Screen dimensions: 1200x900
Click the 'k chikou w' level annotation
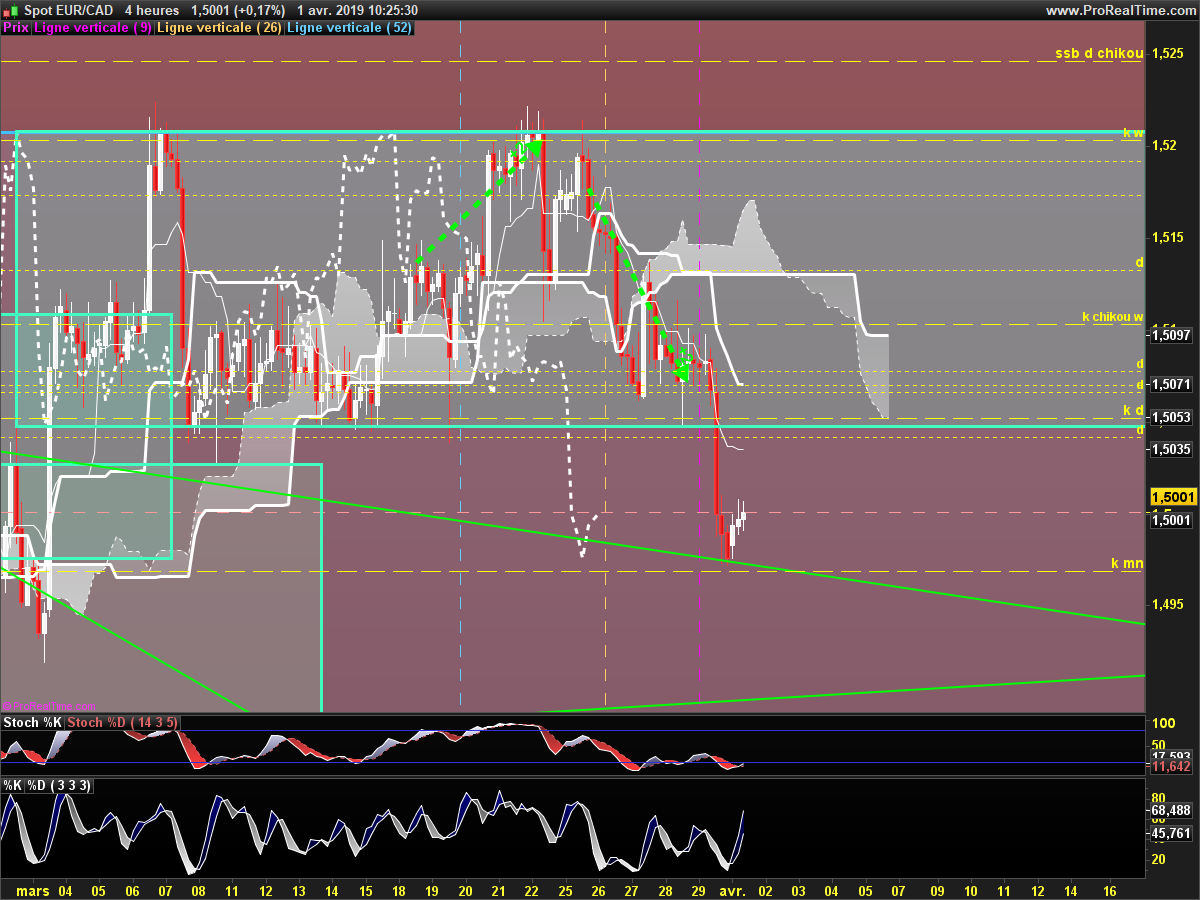point(1112,317)
